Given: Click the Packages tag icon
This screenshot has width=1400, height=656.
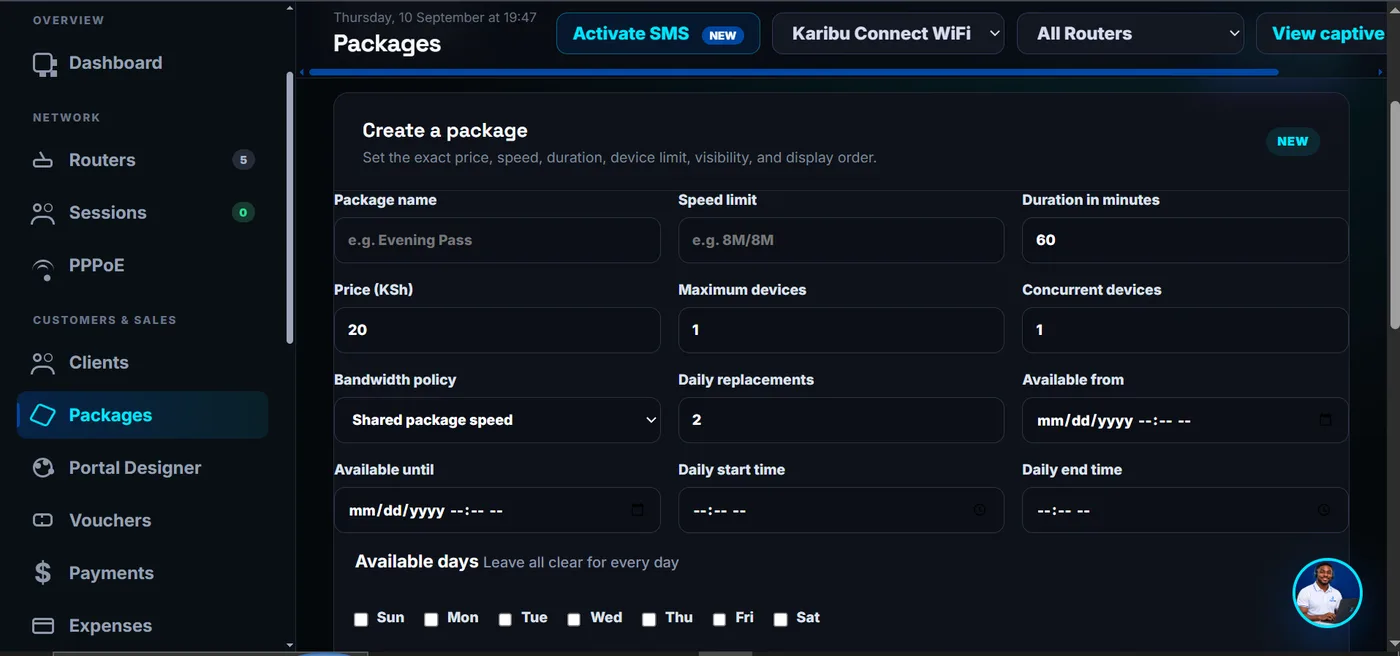Looking at the screenshot, I should (43, 415).
